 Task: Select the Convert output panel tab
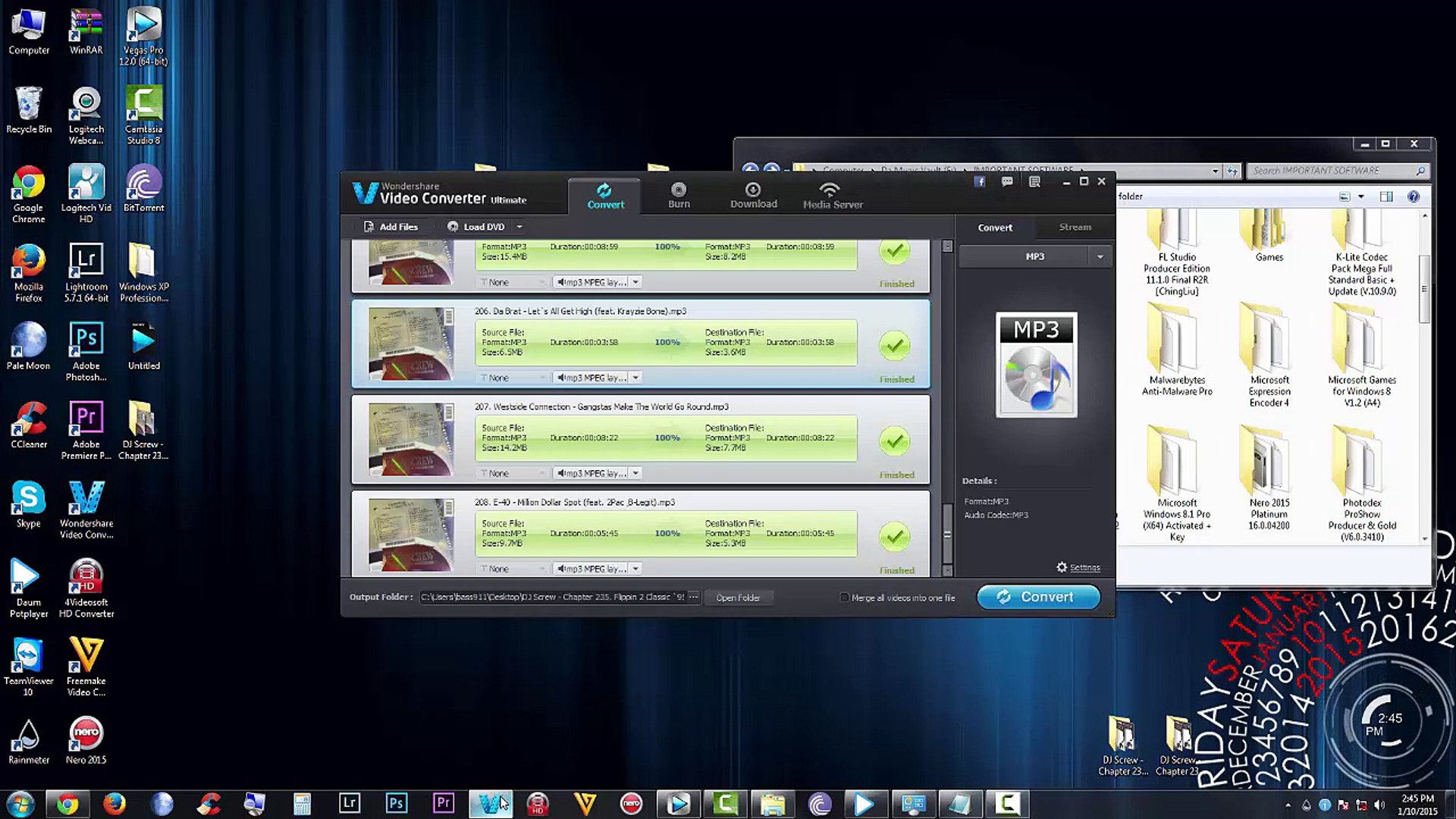995,227
